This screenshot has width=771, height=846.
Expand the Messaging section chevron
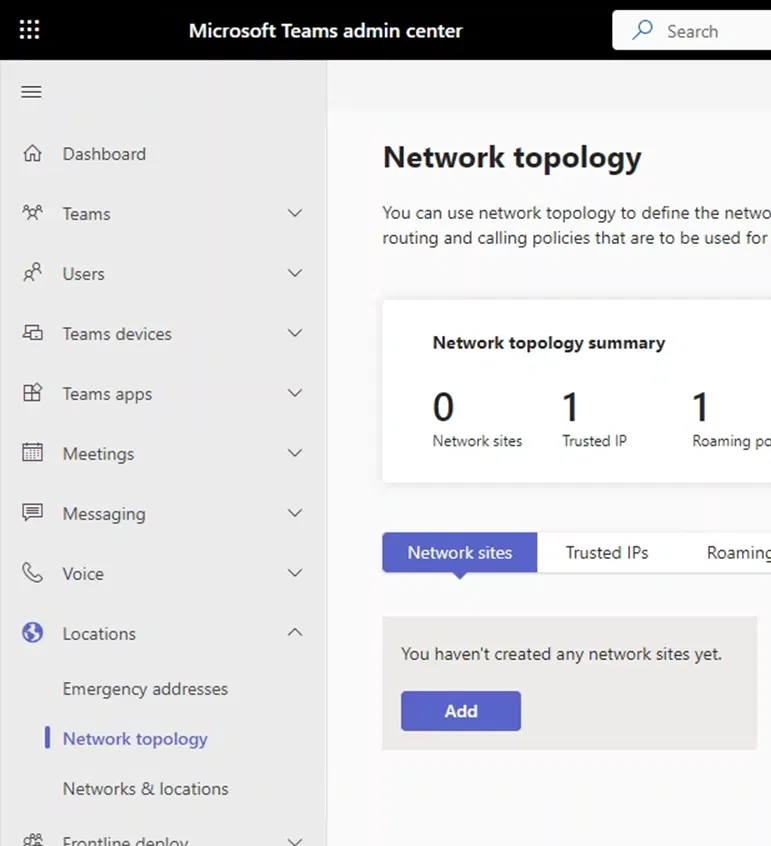pyautogui.click(x=295, y=513)
